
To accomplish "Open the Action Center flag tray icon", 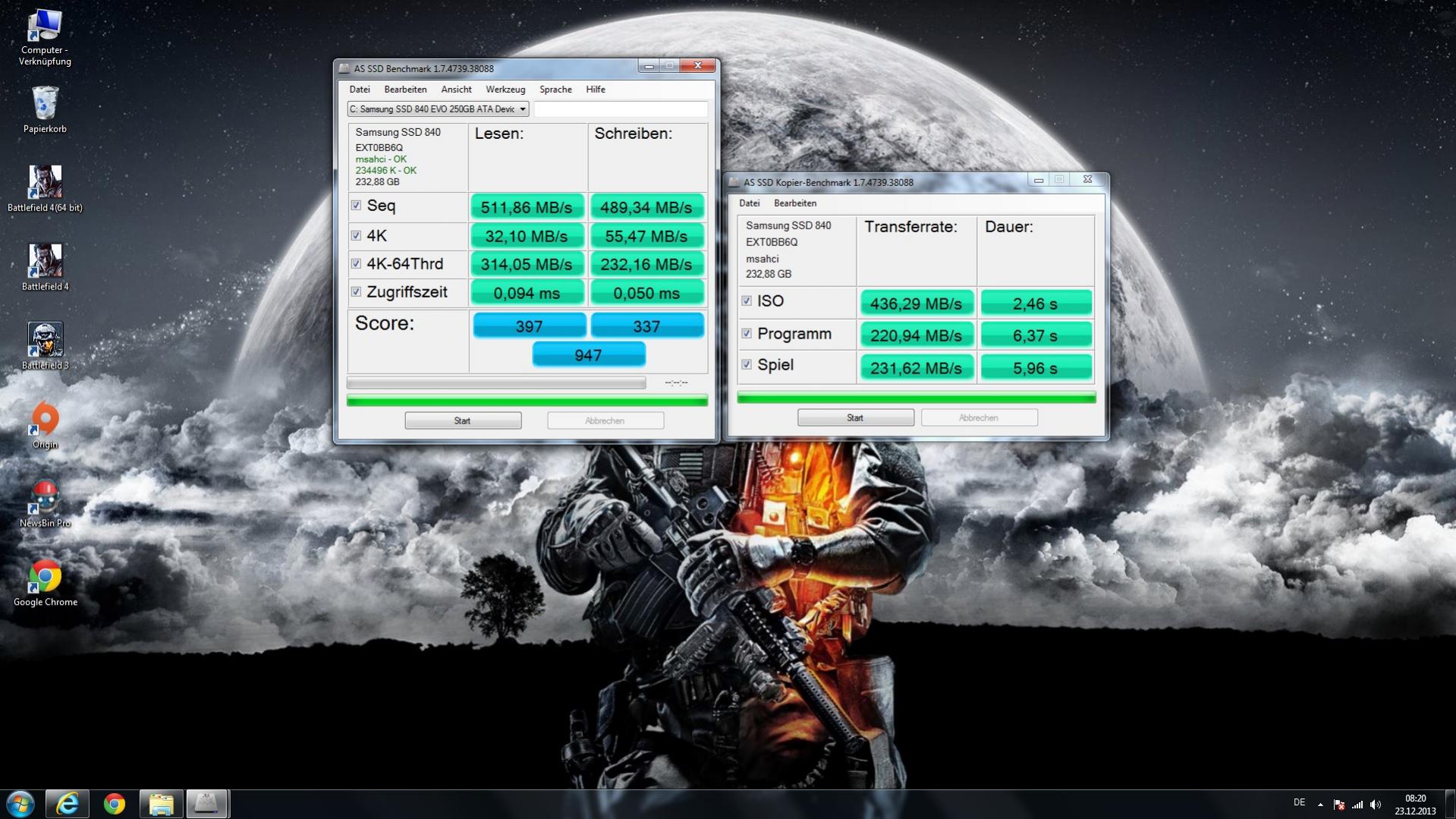I will [x=1339, y=805].
